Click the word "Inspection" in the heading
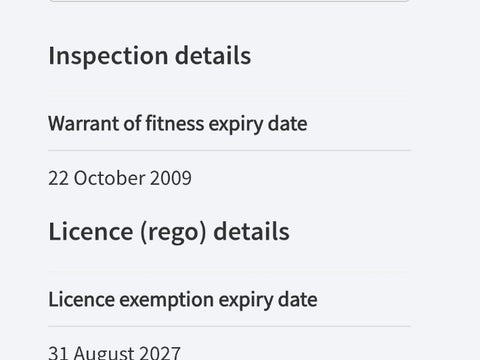This screenshot has width=480, height=360. 108,57
